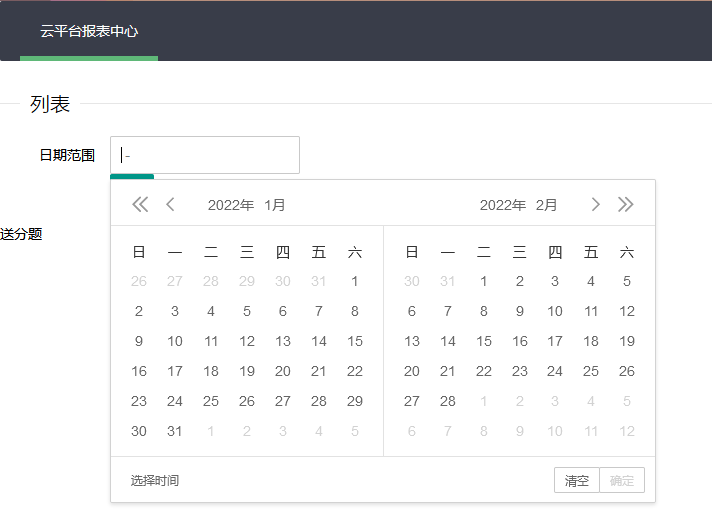Advance to next month using right chevron
Viewport: 712px width, 532px height.
point(596,205)
